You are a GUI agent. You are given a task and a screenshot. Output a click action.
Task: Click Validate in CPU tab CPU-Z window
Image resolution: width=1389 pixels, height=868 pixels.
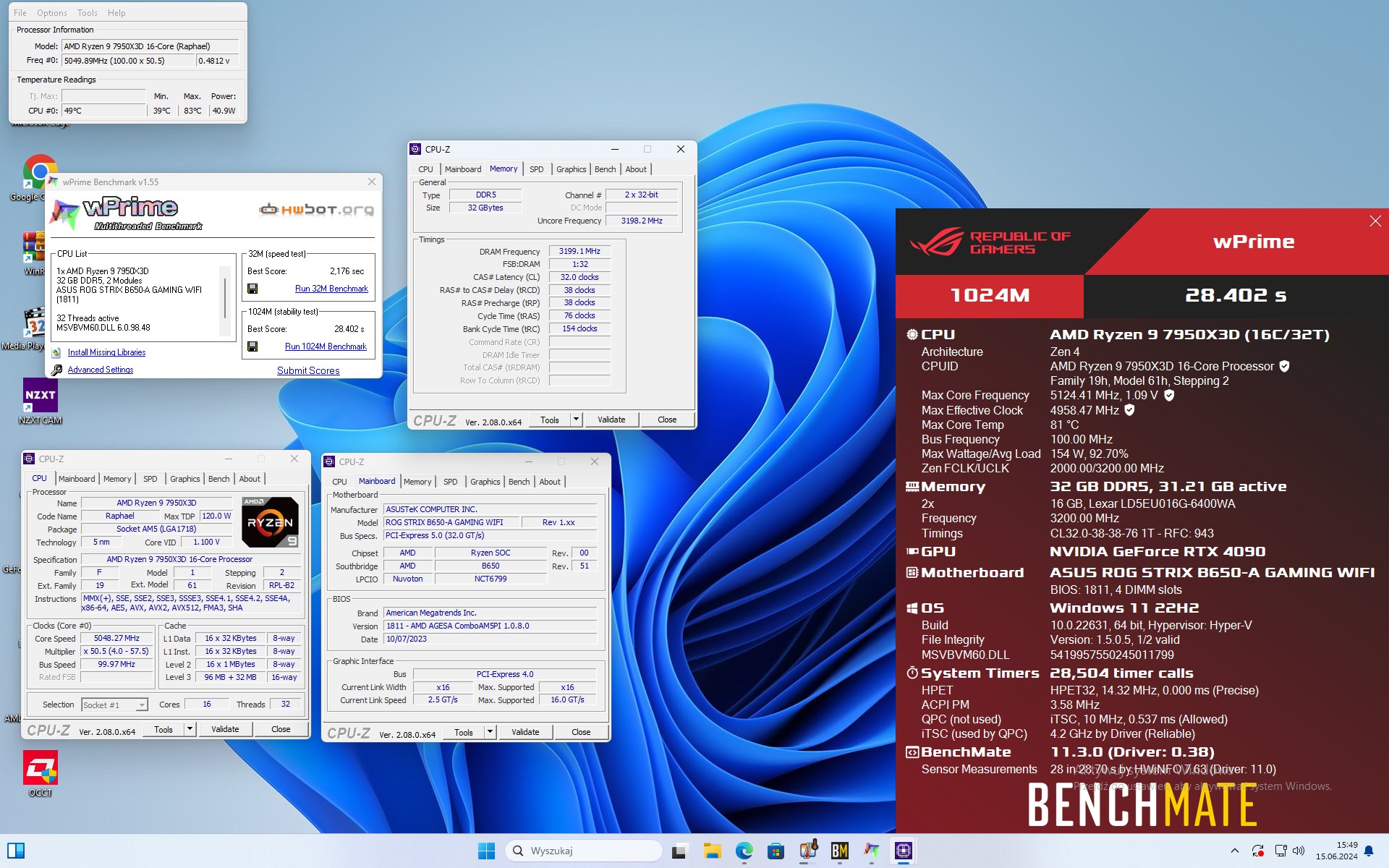tap(225, 729)
